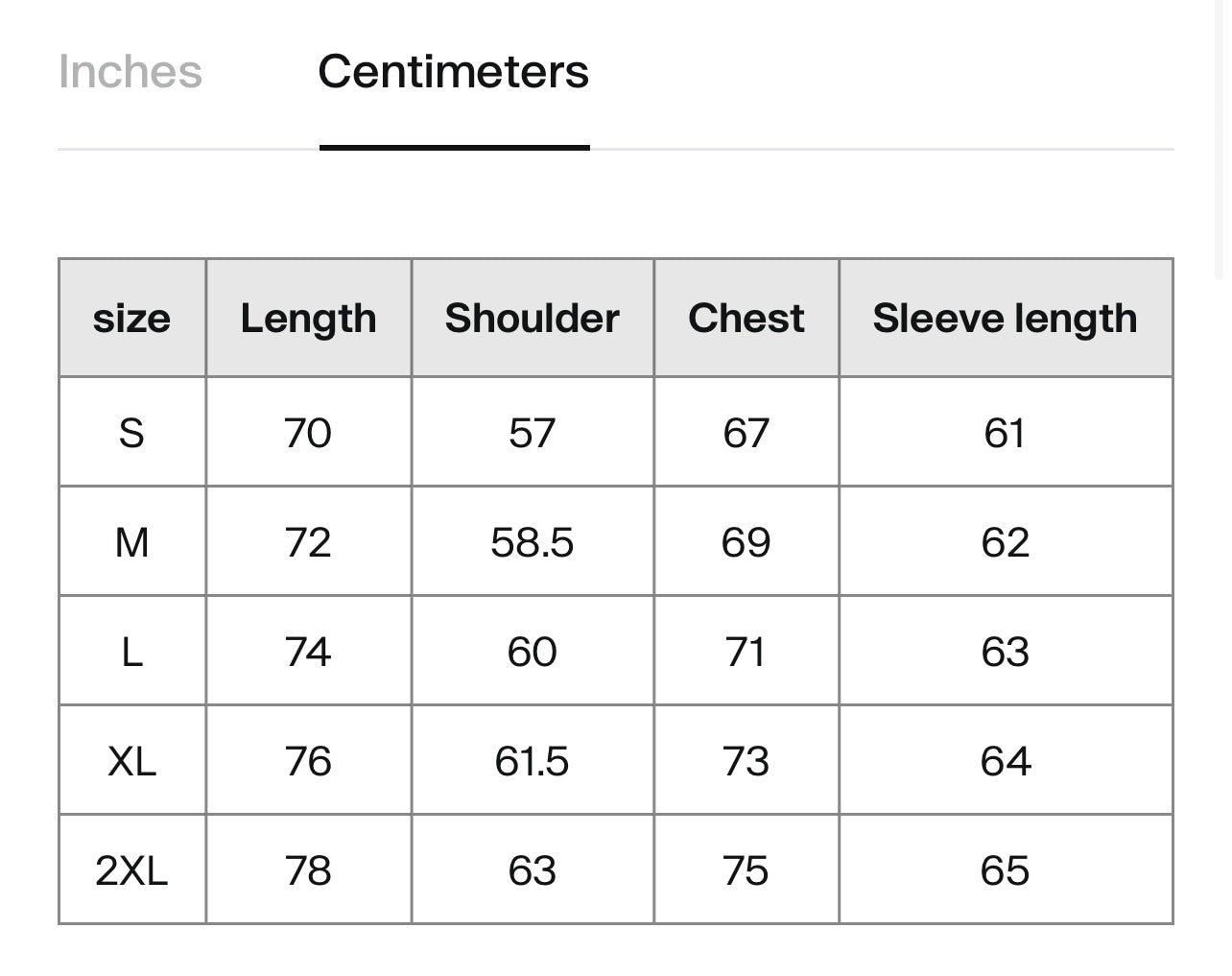Viewport: 1232px width, 976px height.
Task: Click the sleeve length value 65 for 2XL
Action: pos(1005,871)
